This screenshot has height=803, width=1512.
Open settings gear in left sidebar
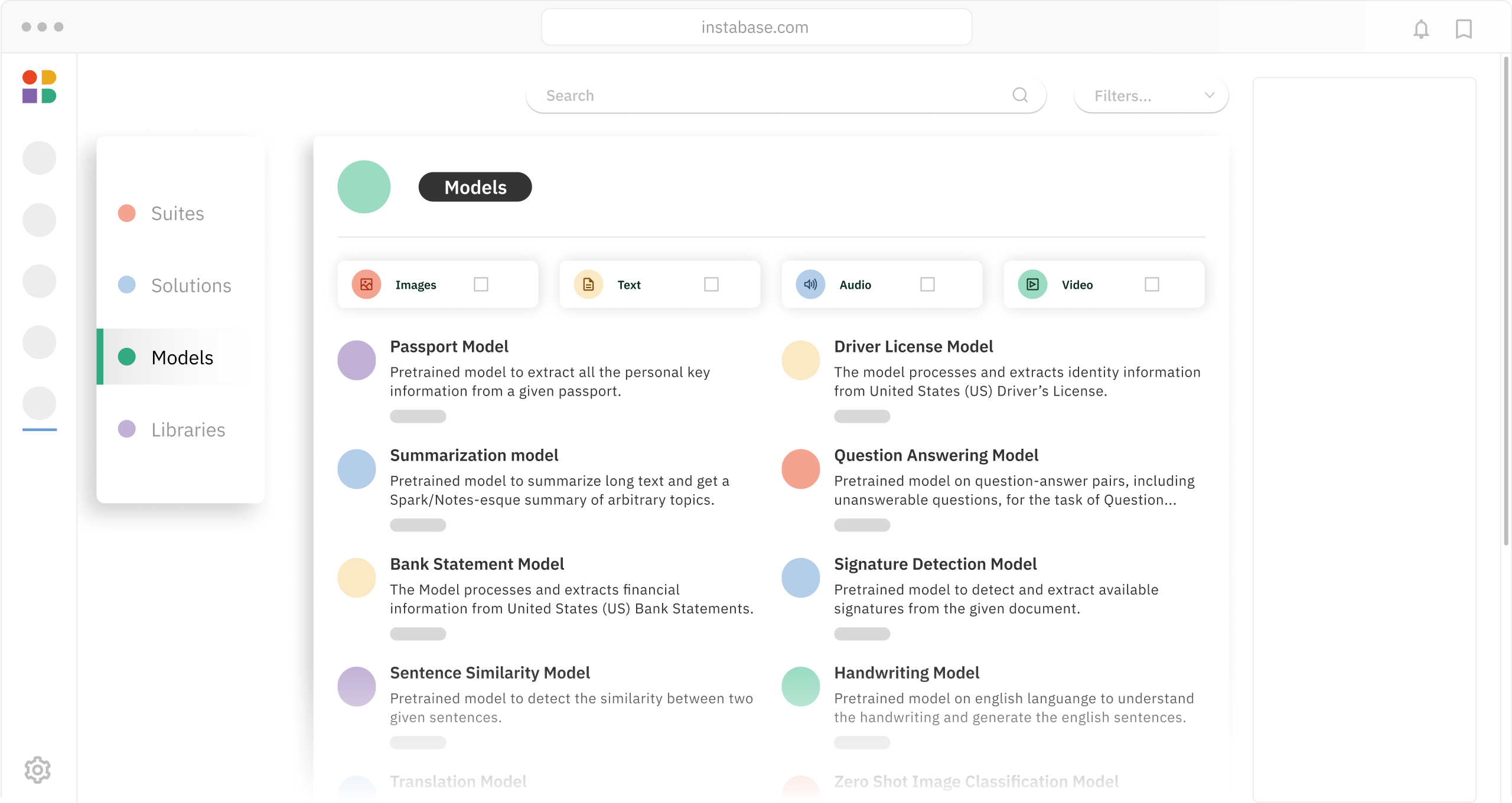[38, 770]
